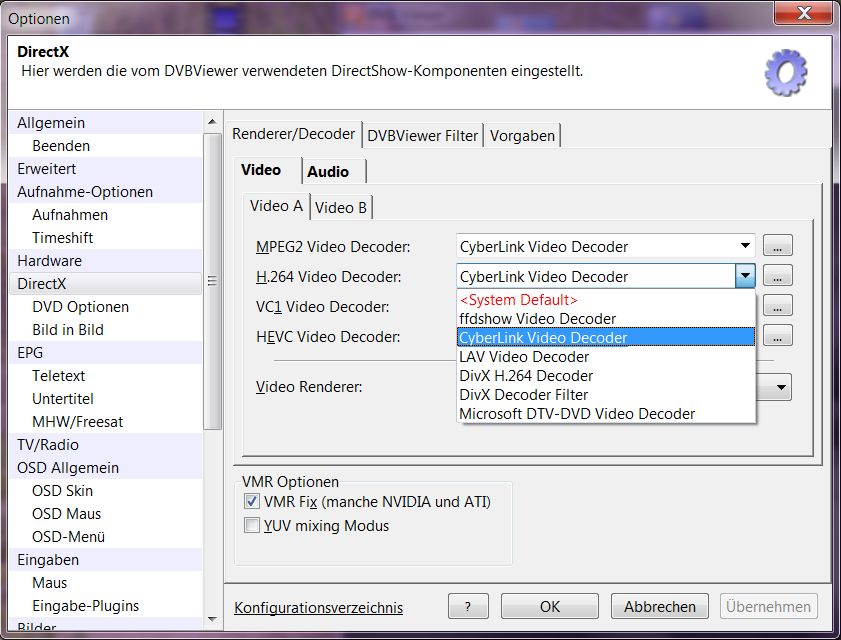
Task: Toggle the YUV mixing Modus checkbox
Action: click(252, 525)
